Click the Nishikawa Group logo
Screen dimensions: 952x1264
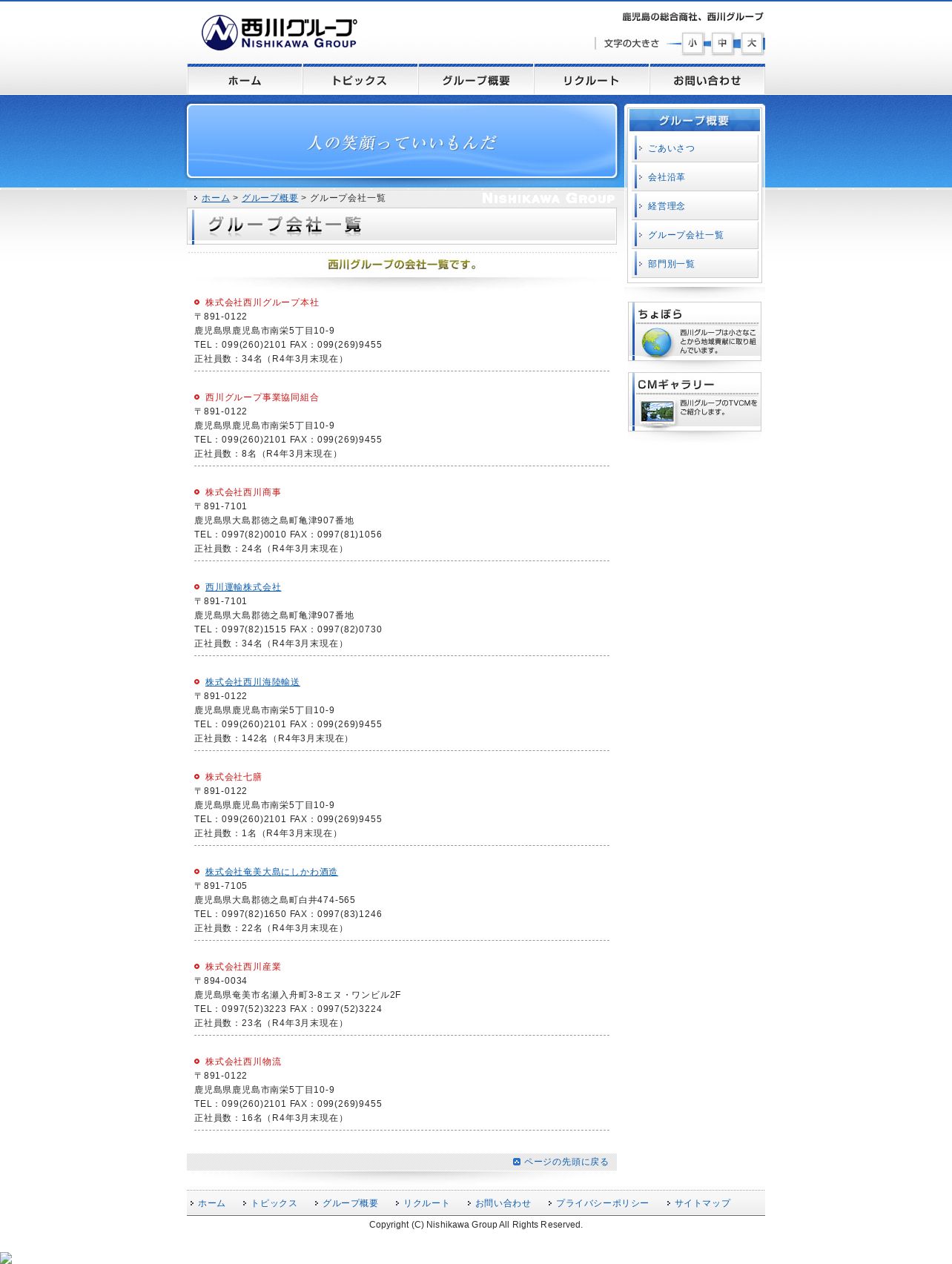pos(279,33)
